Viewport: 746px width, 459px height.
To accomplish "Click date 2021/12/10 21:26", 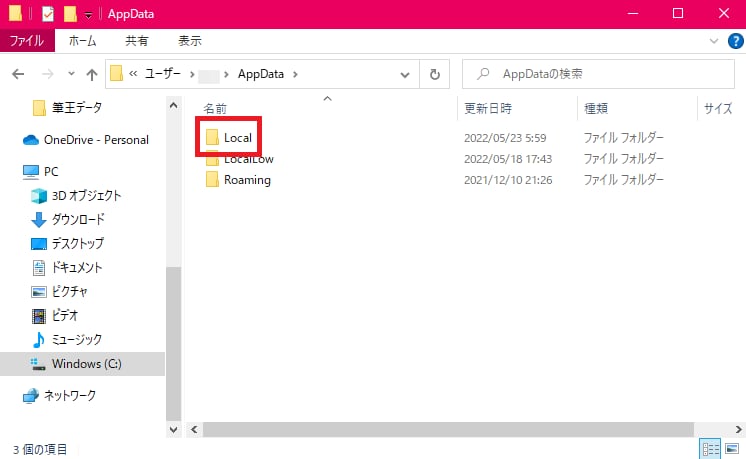I will (508, 180).
